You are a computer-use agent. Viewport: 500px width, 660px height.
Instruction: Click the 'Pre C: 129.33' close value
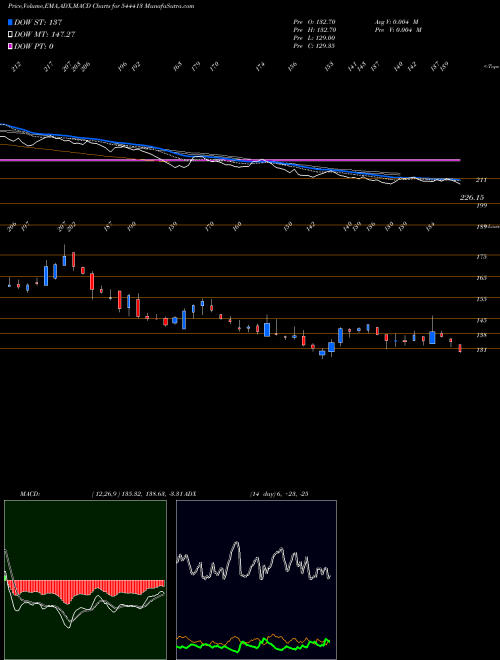coord(314,46)
